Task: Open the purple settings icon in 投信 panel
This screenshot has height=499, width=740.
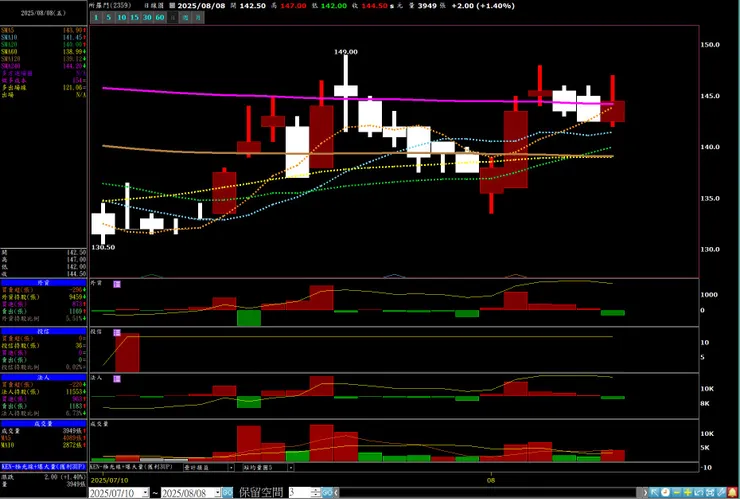Action: coord(117,332)
